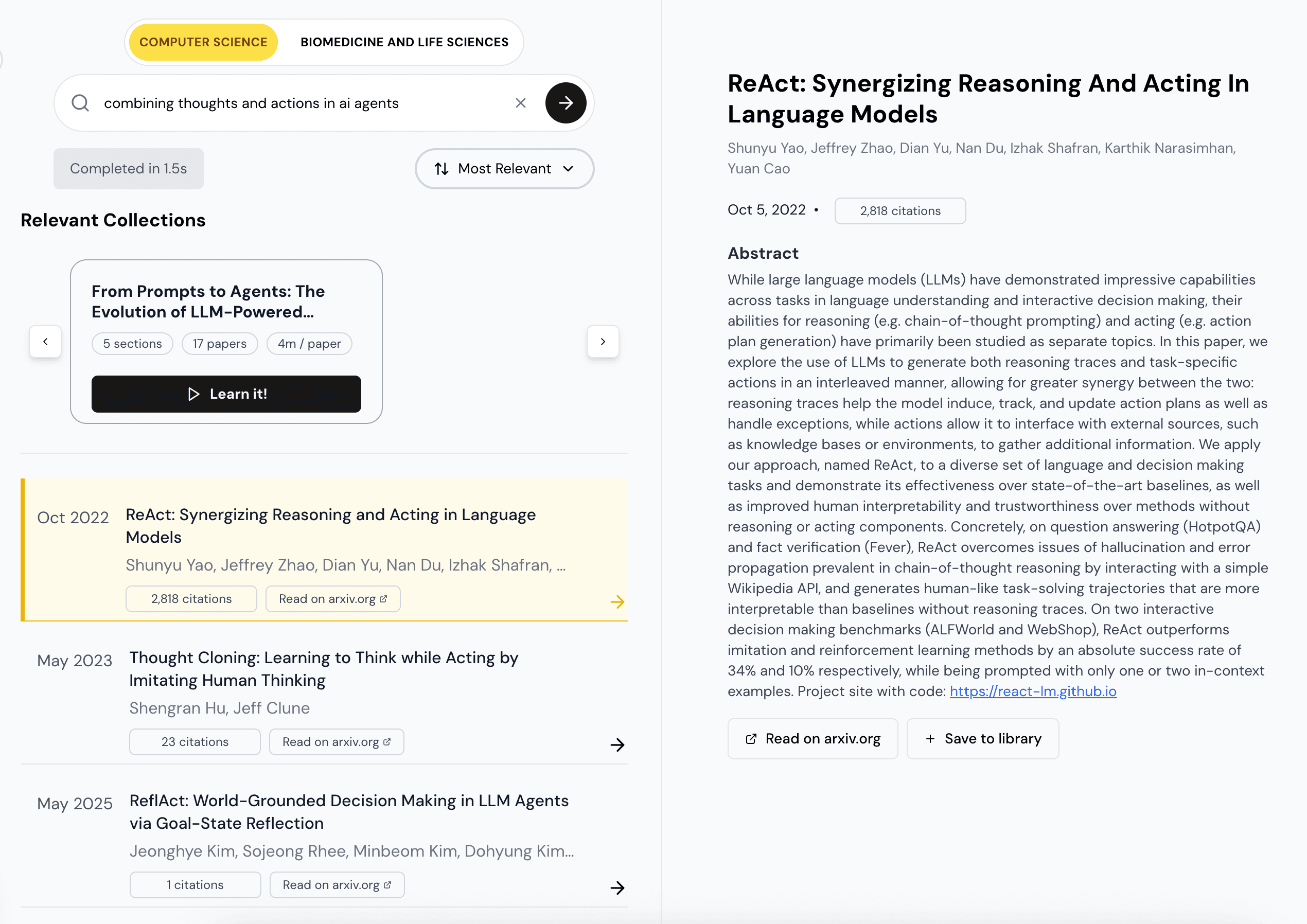Click the search query input field
1307x924 pixels.
[302, 103]
